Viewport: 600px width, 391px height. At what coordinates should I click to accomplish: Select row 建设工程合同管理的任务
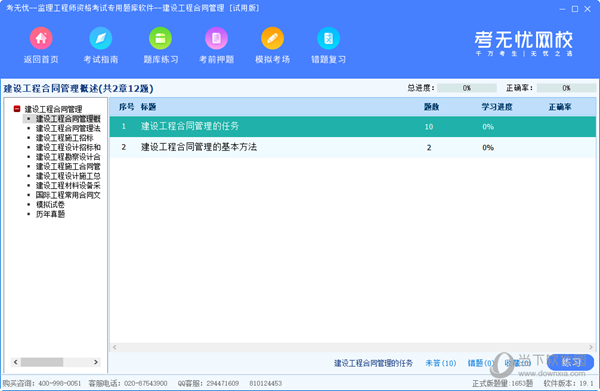(352, 127)
